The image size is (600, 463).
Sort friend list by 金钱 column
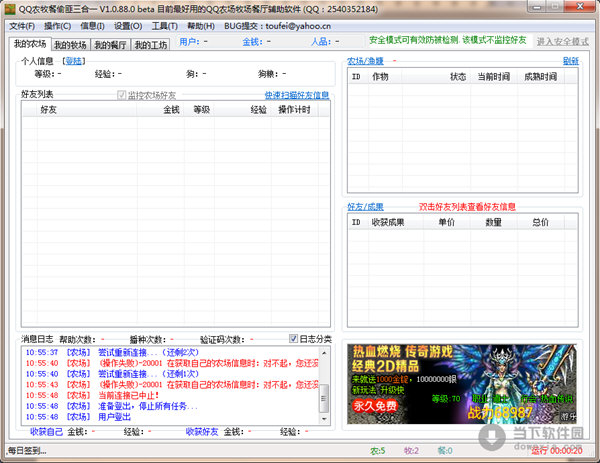pyautogui.click(x=161, y=110)
